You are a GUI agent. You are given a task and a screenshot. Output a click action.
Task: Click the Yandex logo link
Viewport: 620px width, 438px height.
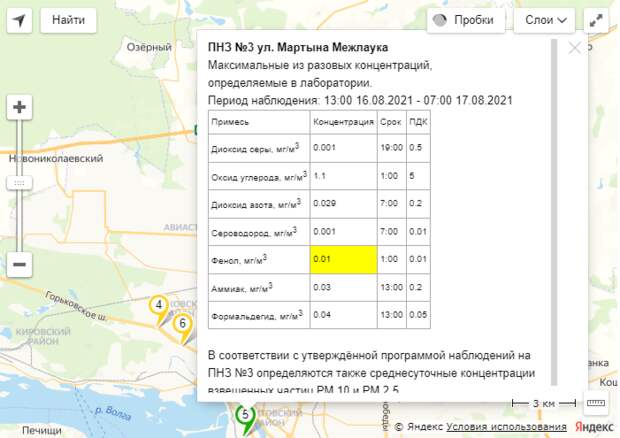(x=598, y=427)
